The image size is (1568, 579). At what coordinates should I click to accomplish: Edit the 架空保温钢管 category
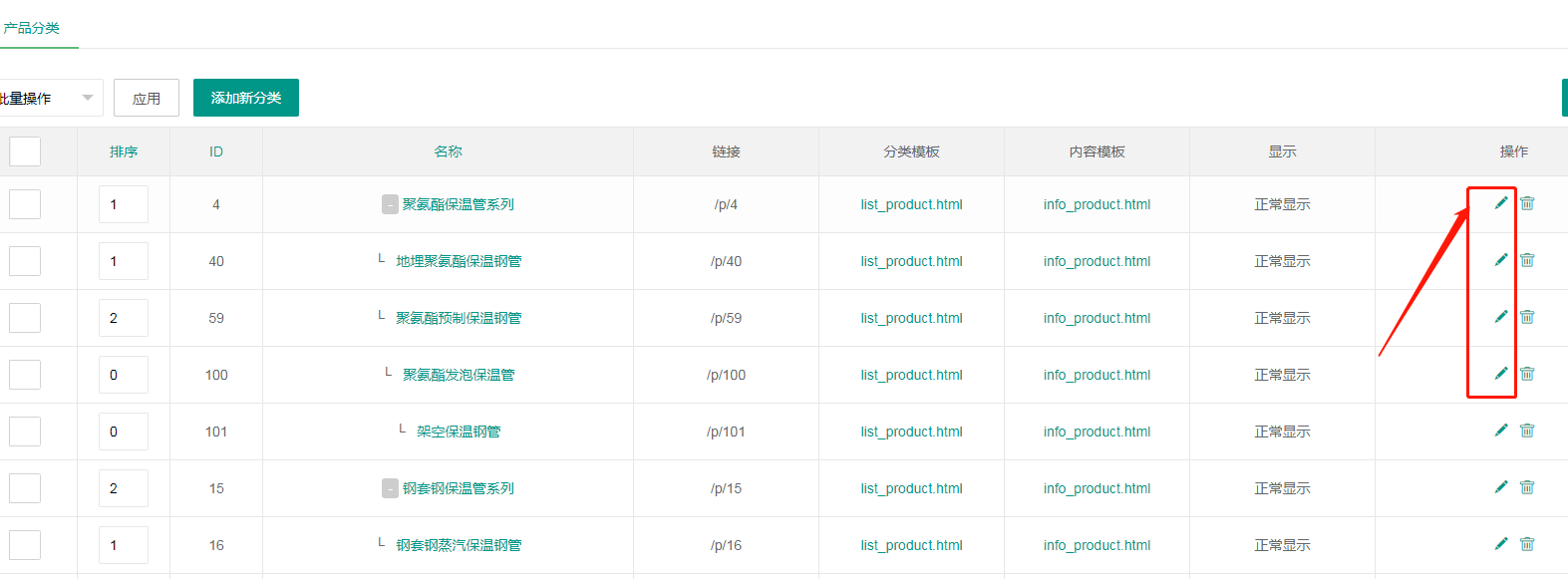1500,431
